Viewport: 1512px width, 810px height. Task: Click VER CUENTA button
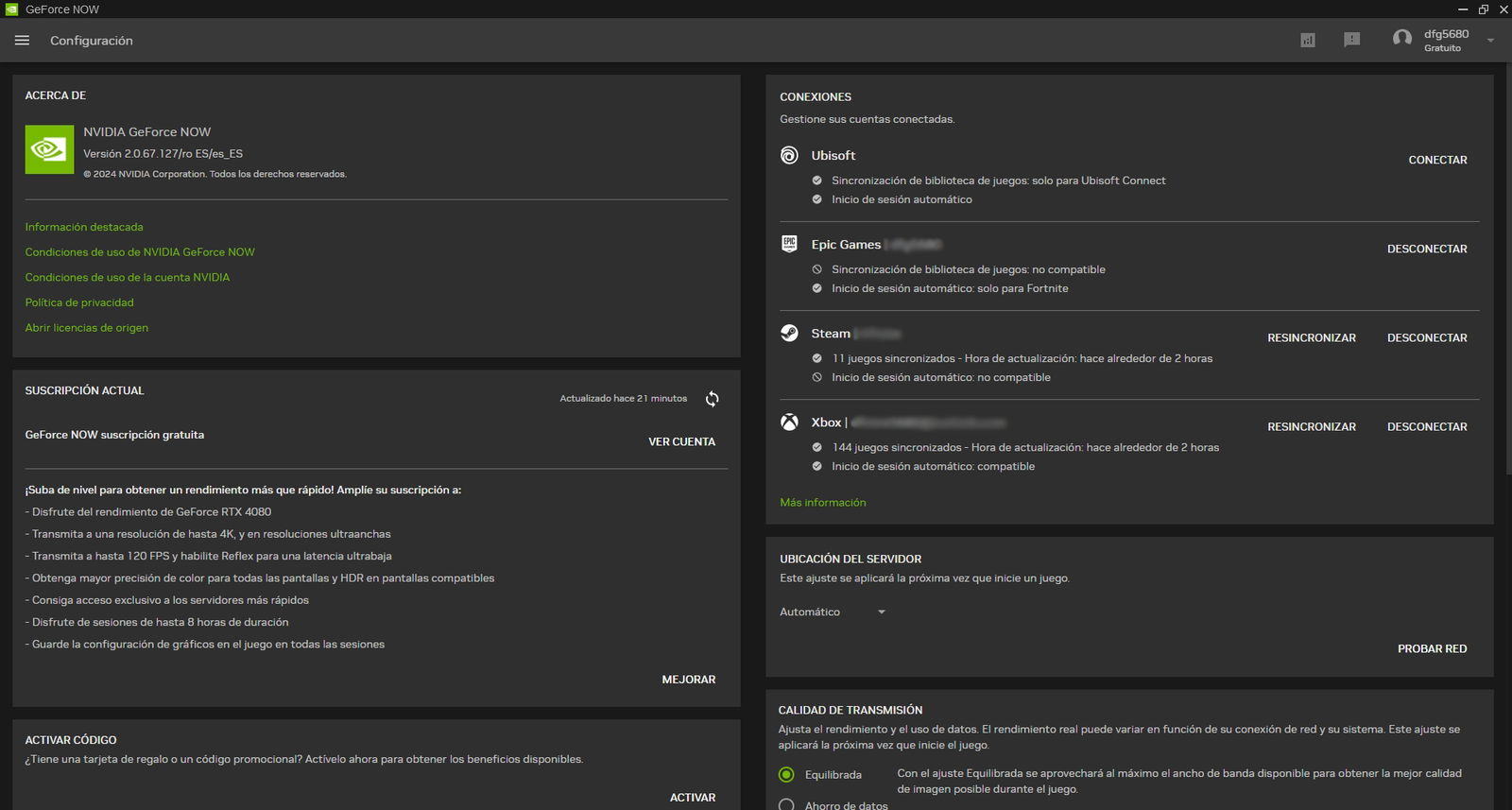[x=681, y=441]
